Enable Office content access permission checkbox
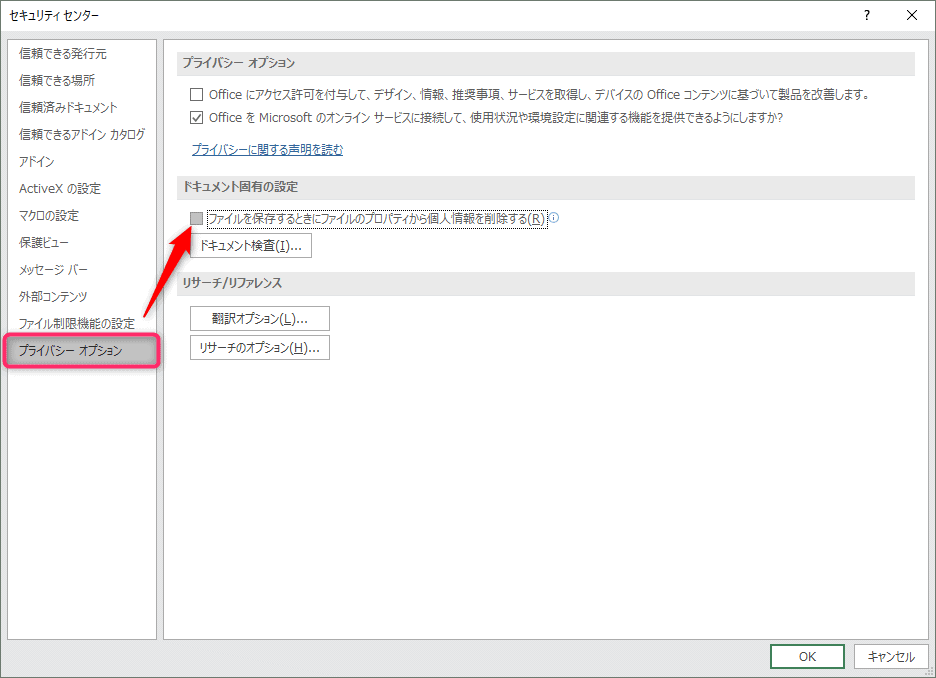This screenshot has width=936, height=678. tap(196, 94)
